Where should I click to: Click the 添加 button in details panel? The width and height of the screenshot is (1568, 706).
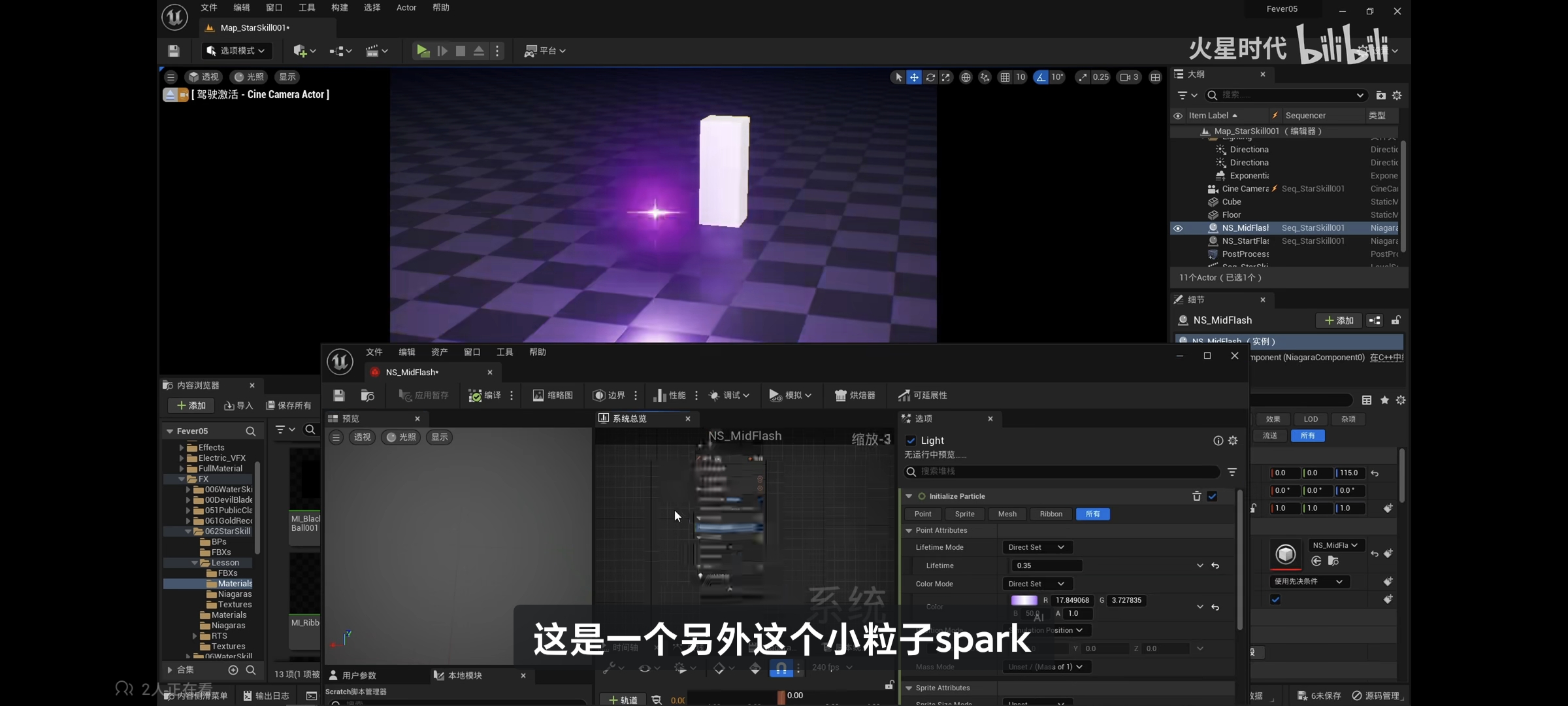(x=1339, y=320)
